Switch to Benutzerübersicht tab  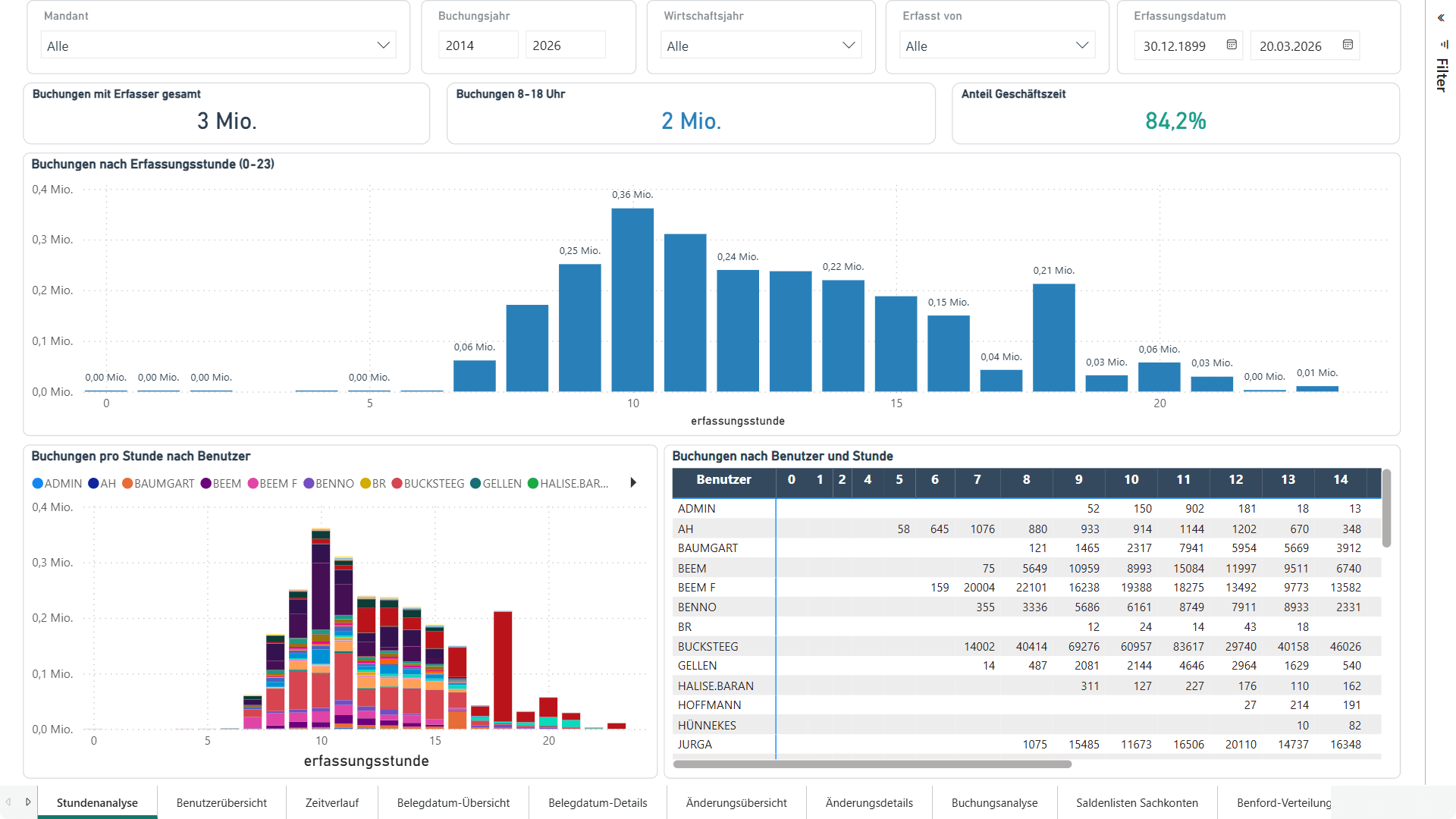(221, 802)
